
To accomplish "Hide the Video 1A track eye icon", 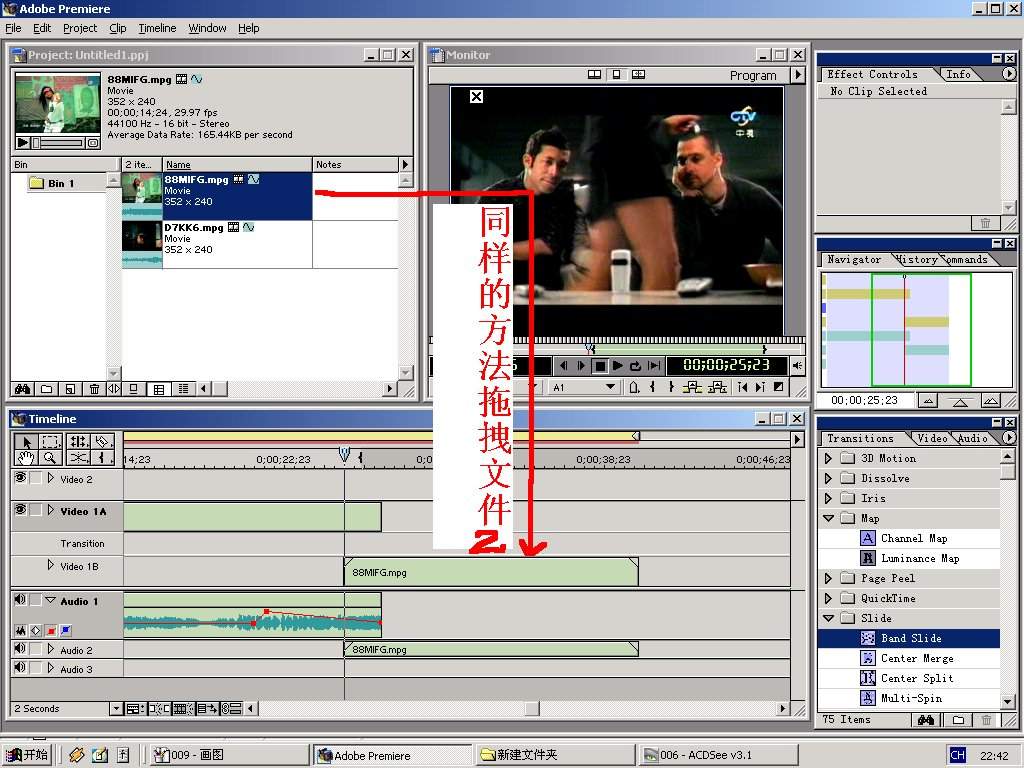I will click(20, 510).
